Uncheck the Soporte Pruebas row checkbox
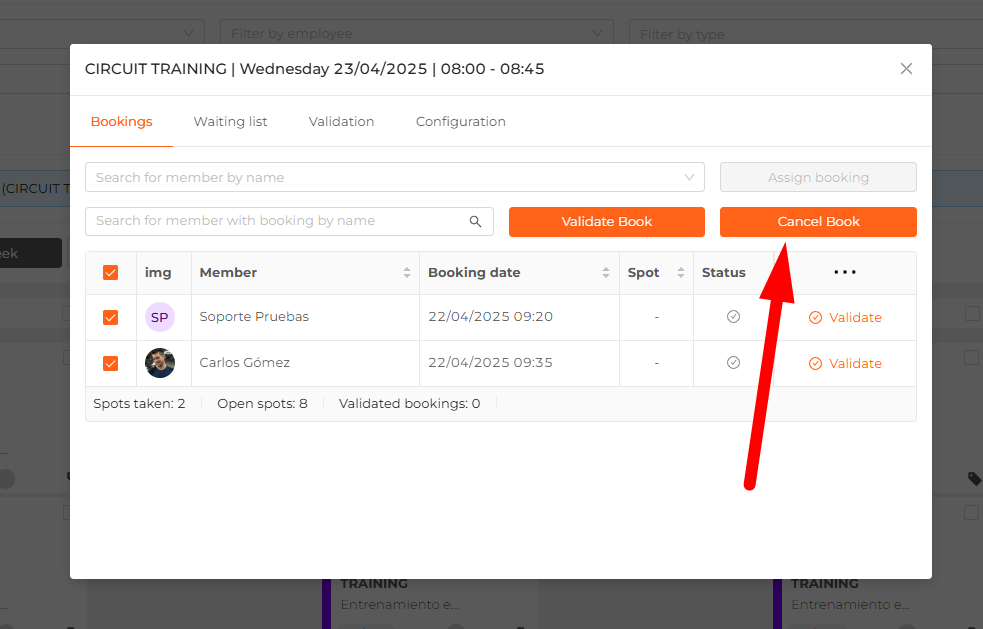This screenshot has height=629, width=983. click(110, 317)
